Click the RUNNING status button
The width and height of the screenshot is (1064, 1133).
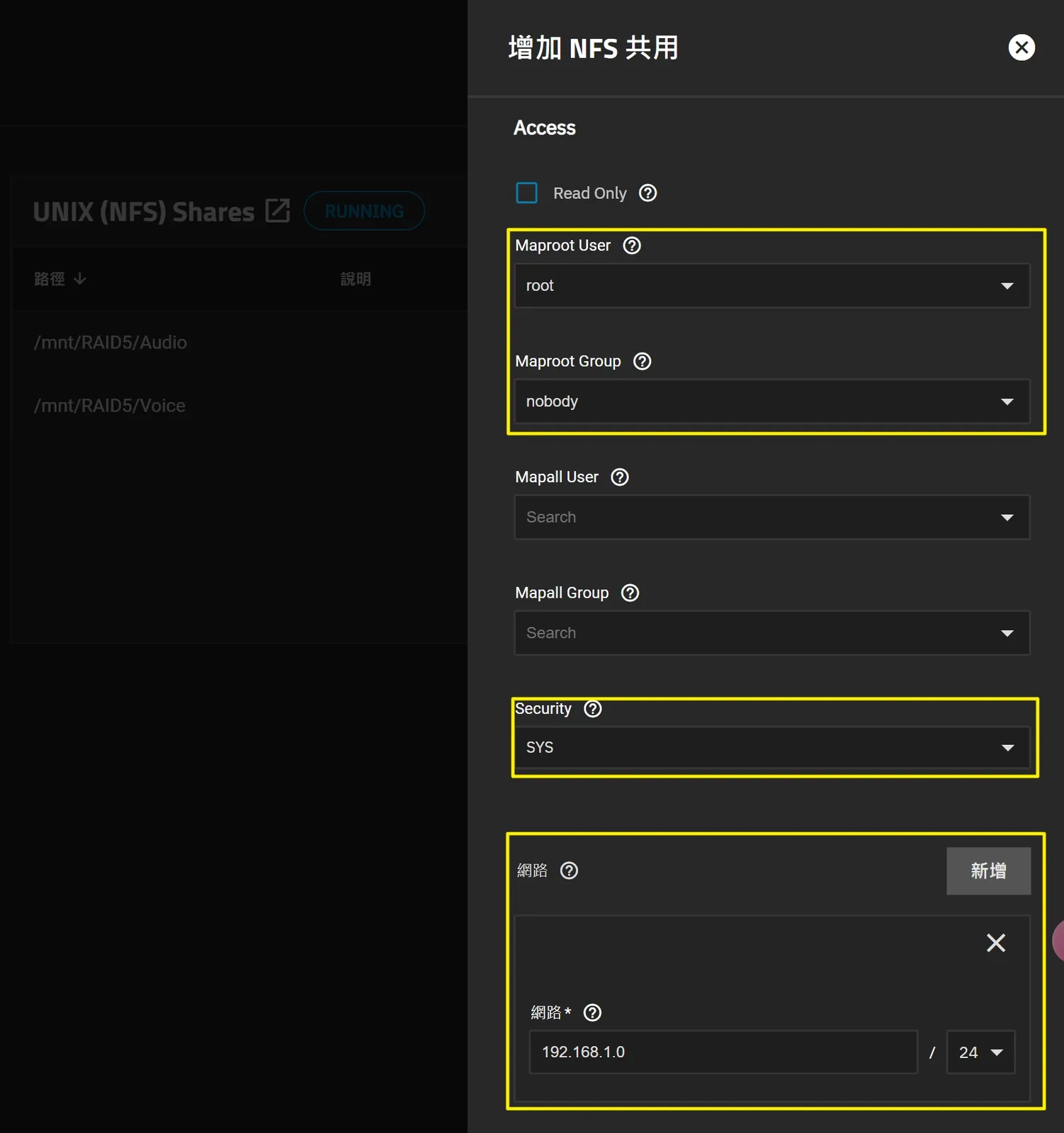click(364, 211)
